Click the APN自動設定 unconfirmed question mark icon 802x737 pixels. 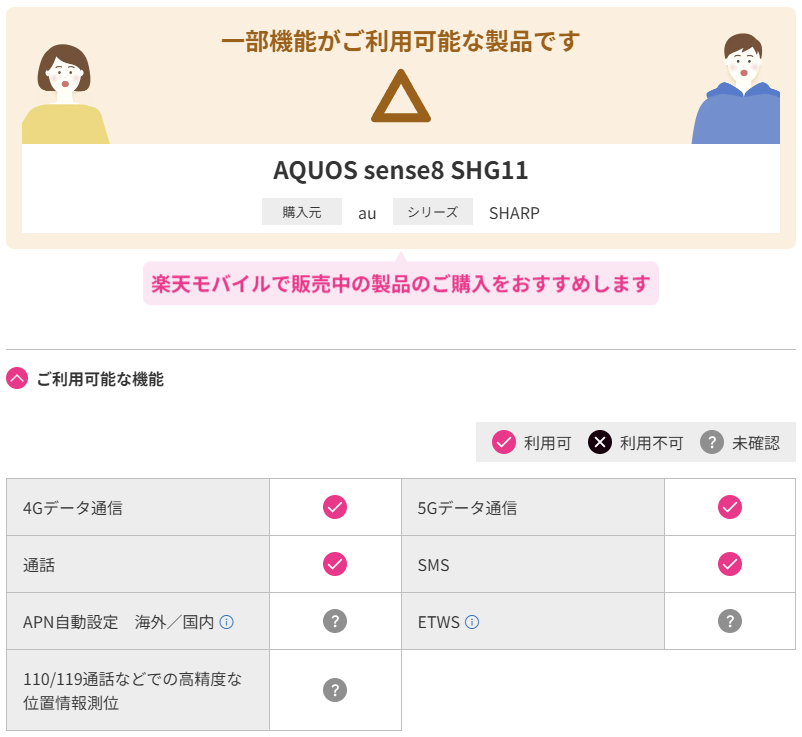pos(335,621)
